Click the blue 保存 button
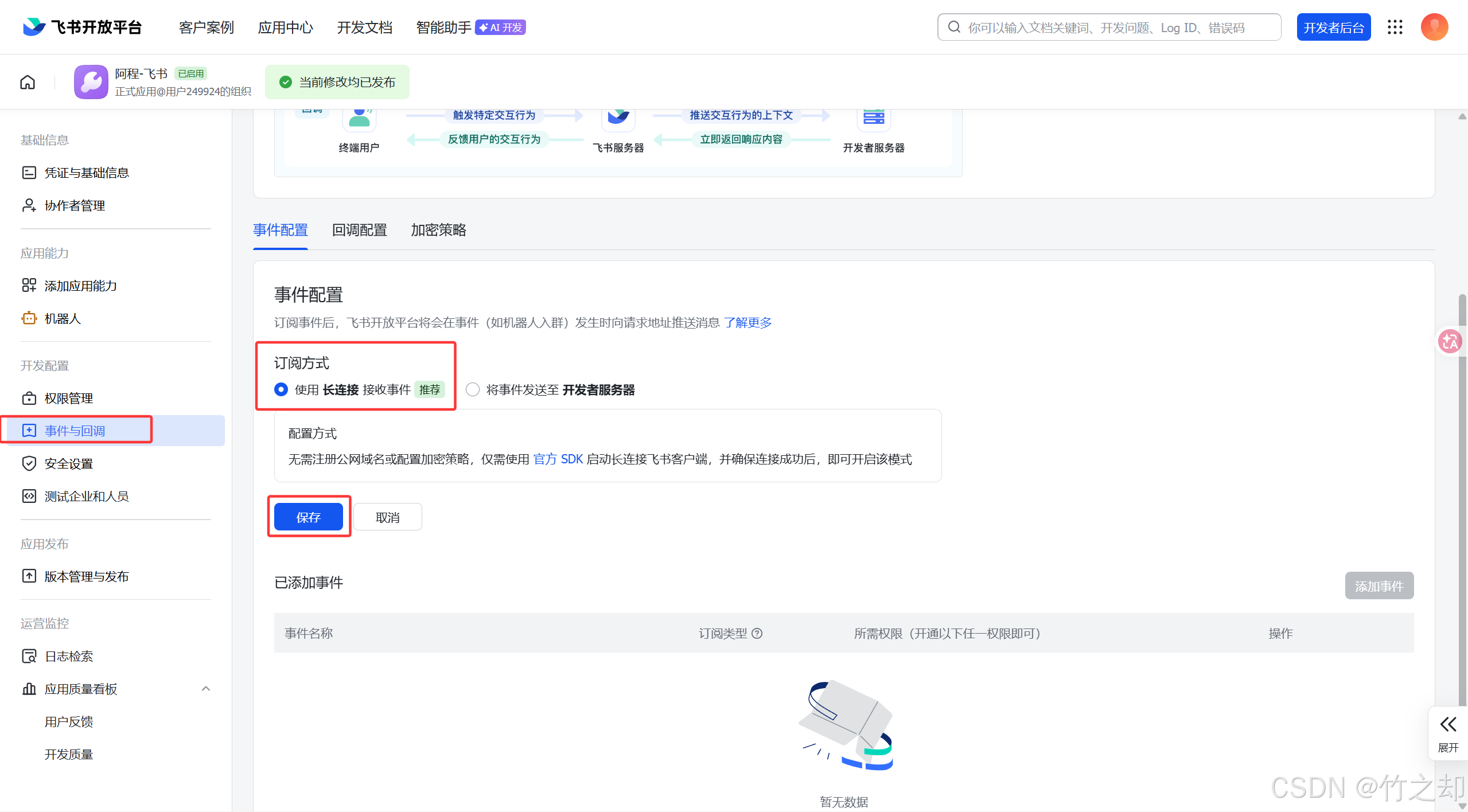Viewport: 1468px width, 812px height. point(308,517)
